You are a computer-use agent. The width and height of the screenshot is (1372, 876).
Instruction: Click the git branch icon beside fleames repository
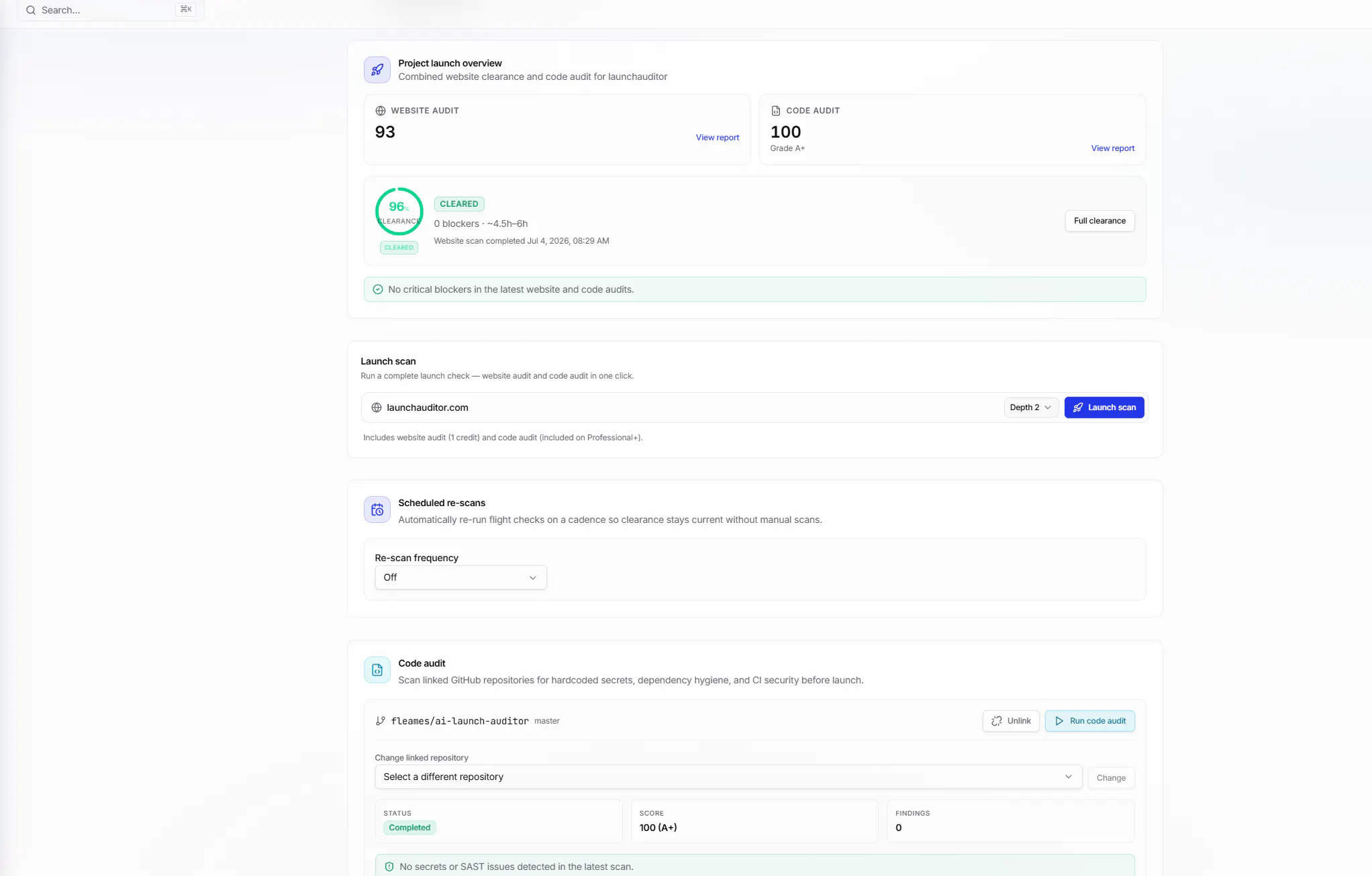381,721
